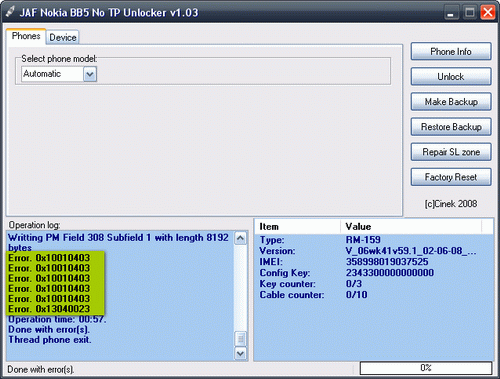This screenshot has width=500, height=379.
Task: Click the progress bar showing 0%
Action: tap(426, 368)
